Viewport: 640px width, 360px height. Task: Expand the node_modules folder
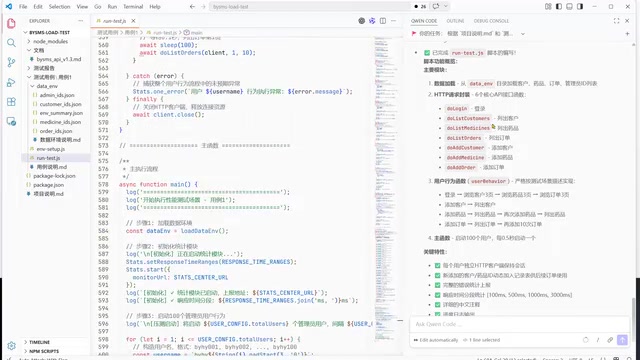point(50,41)
